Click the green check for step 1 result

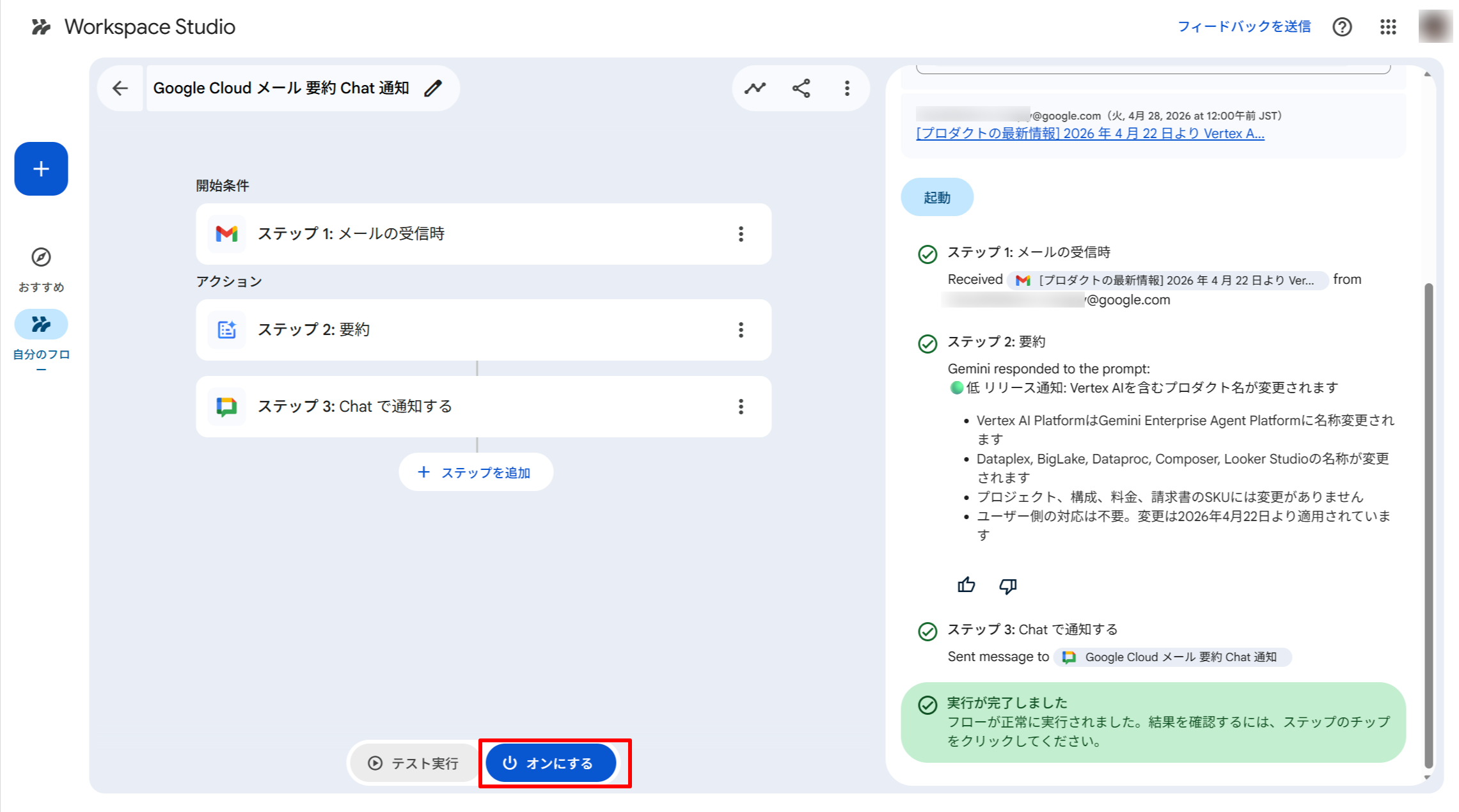click(927, 254)
